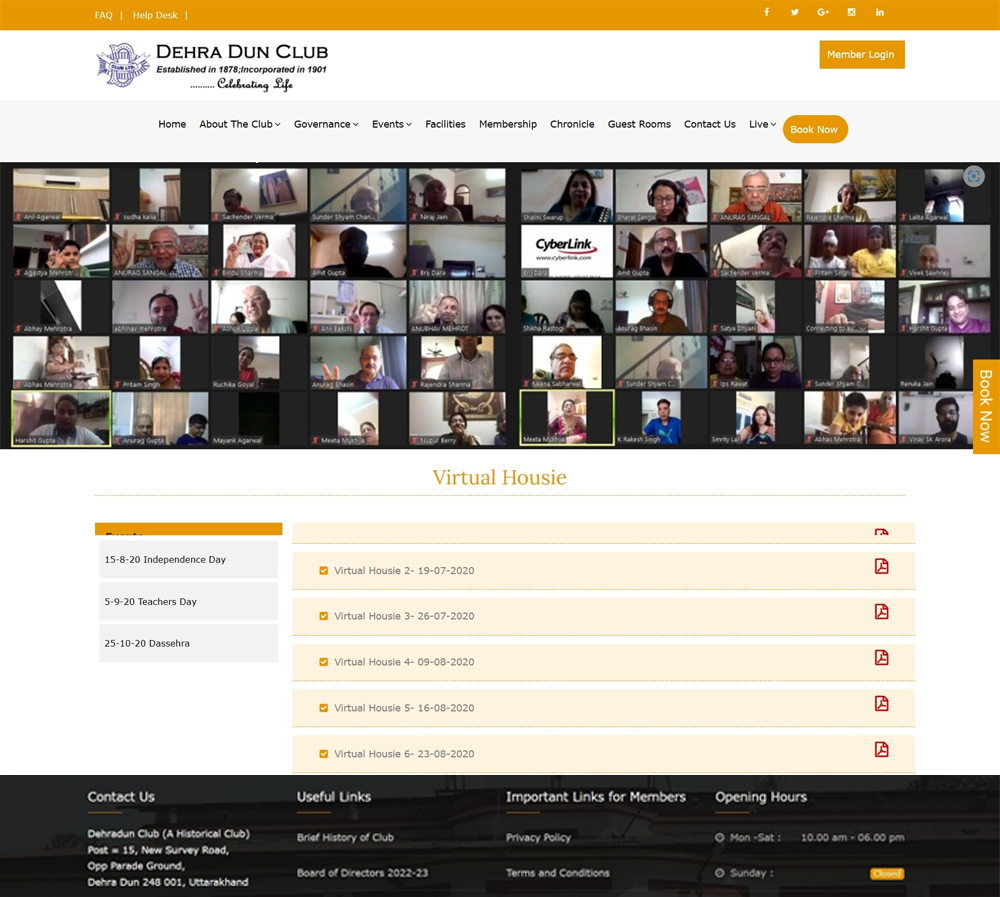1000x897 pixels.
Task: Click the Dehra Dun Club logo
Action: 212,65
